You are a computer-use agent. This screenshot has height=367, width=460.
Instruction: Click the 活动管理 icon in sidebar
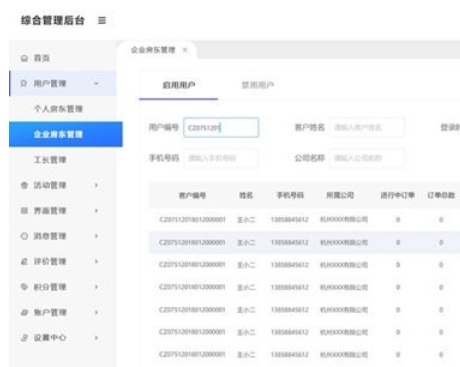click(24, 185)
